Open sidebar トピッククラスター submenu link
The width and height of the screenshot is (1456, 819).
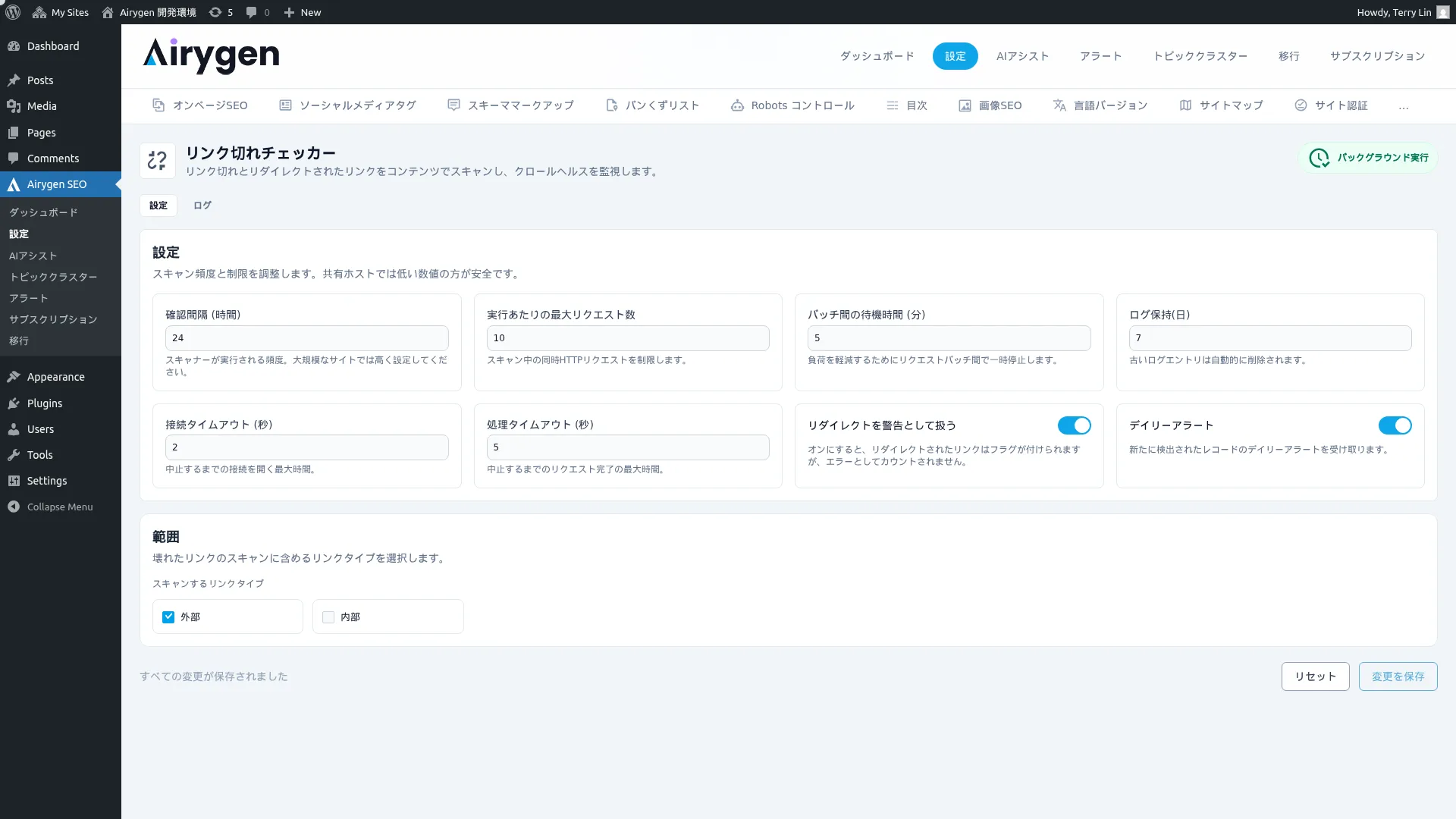53,277
